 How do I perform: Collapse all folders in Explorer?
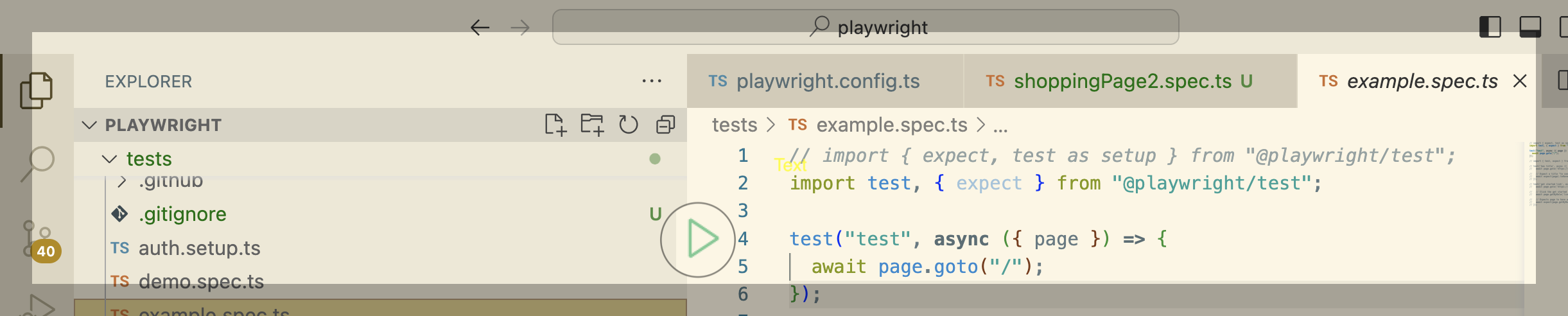[665, 125]
